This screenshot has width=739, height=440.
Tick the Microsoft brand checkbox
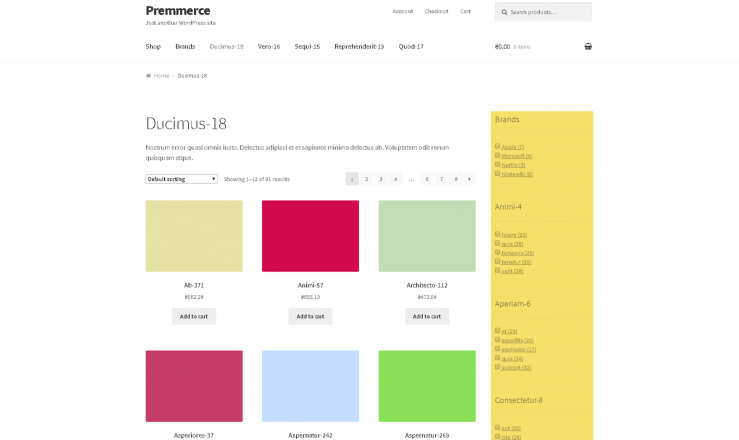click(x=497, y=155)
